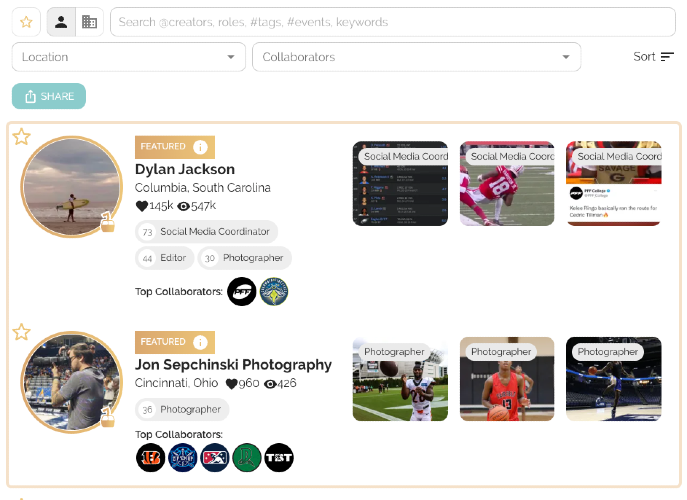Open the Bengals collaborator logo
Viewport: 687px width, 500px height.
tap(150, 457)
